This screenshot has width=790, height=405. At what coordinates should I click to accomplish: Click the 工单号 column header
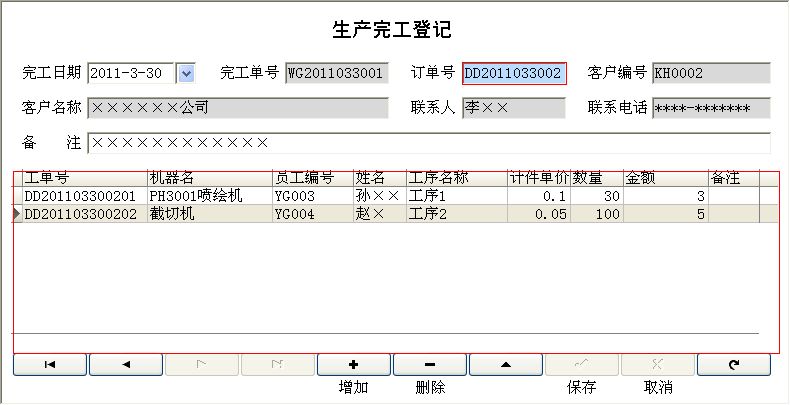(x=85, y=178)
